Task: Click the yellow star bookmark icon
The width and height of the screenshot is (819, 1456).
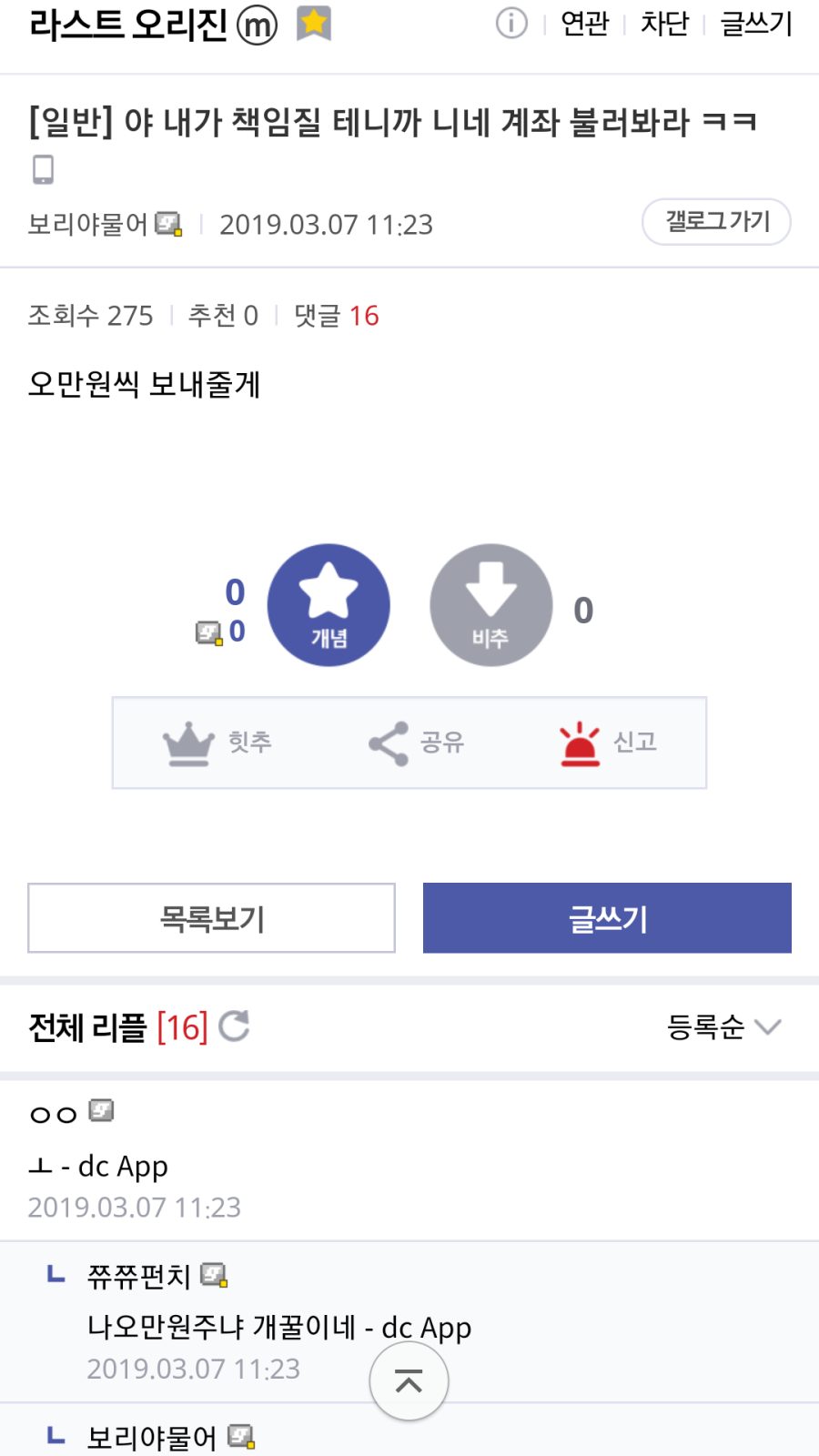Action: (x=314, y=24)
